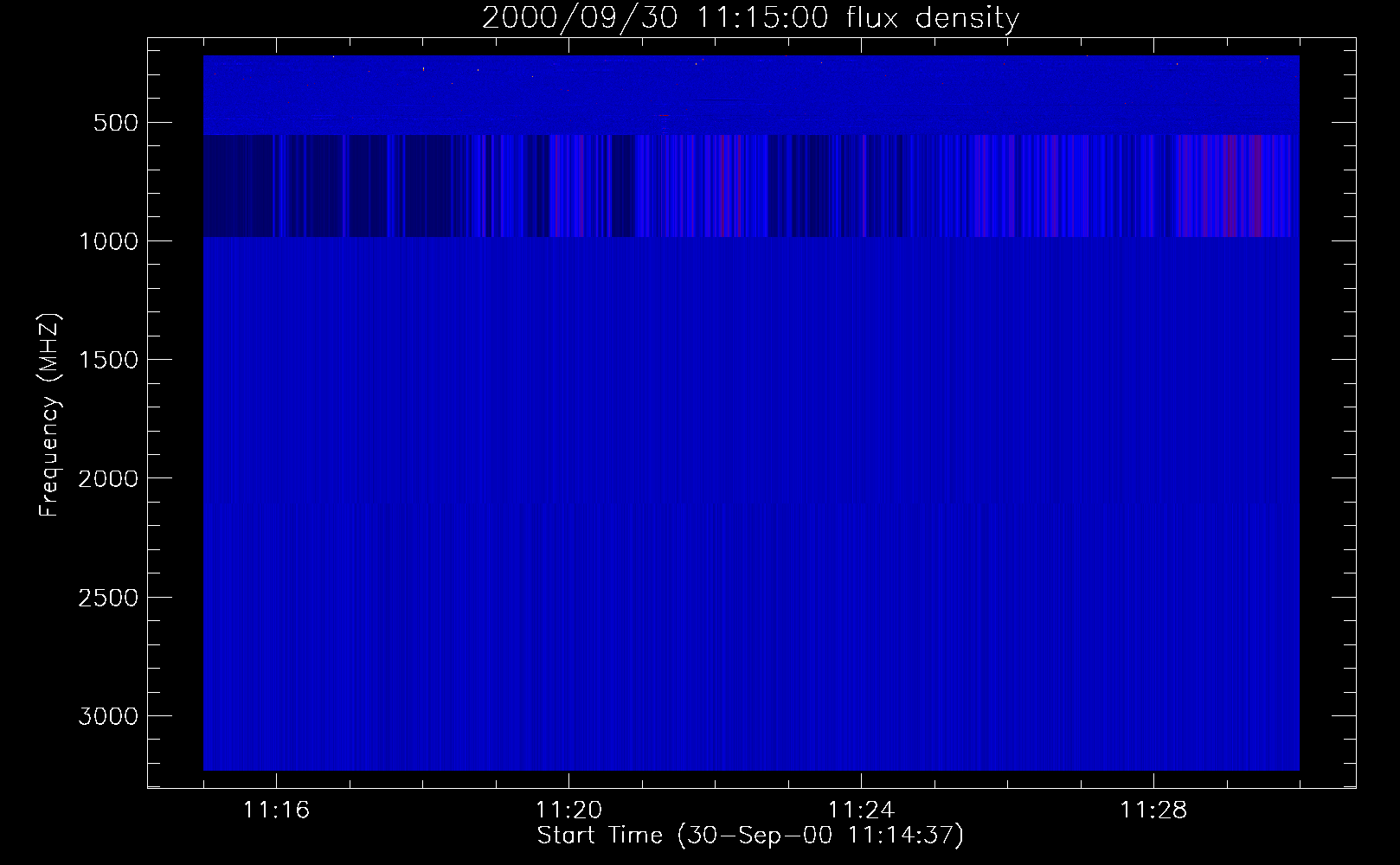The width and height of the screenshot is (1400, 865).
Task: Click the 500 frequency tick label
Action: (116, 123)
